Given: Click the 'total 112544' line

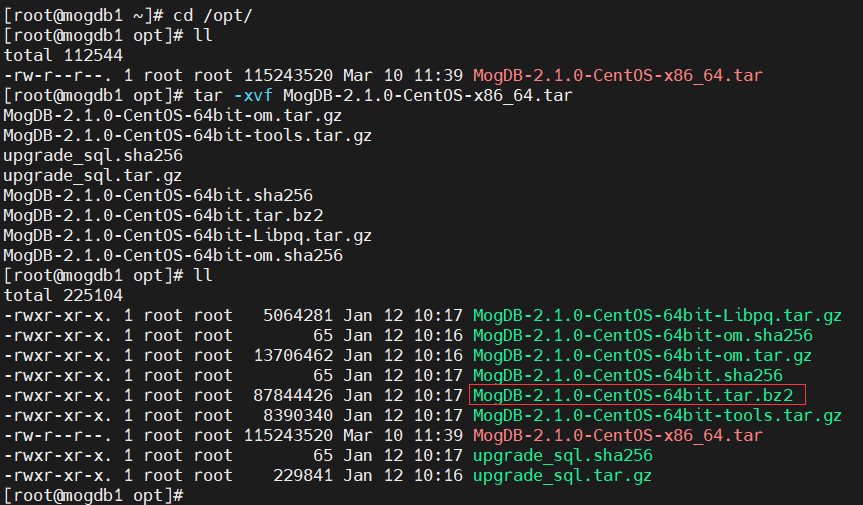Looking at the screenshot, I should pos(63,55).
